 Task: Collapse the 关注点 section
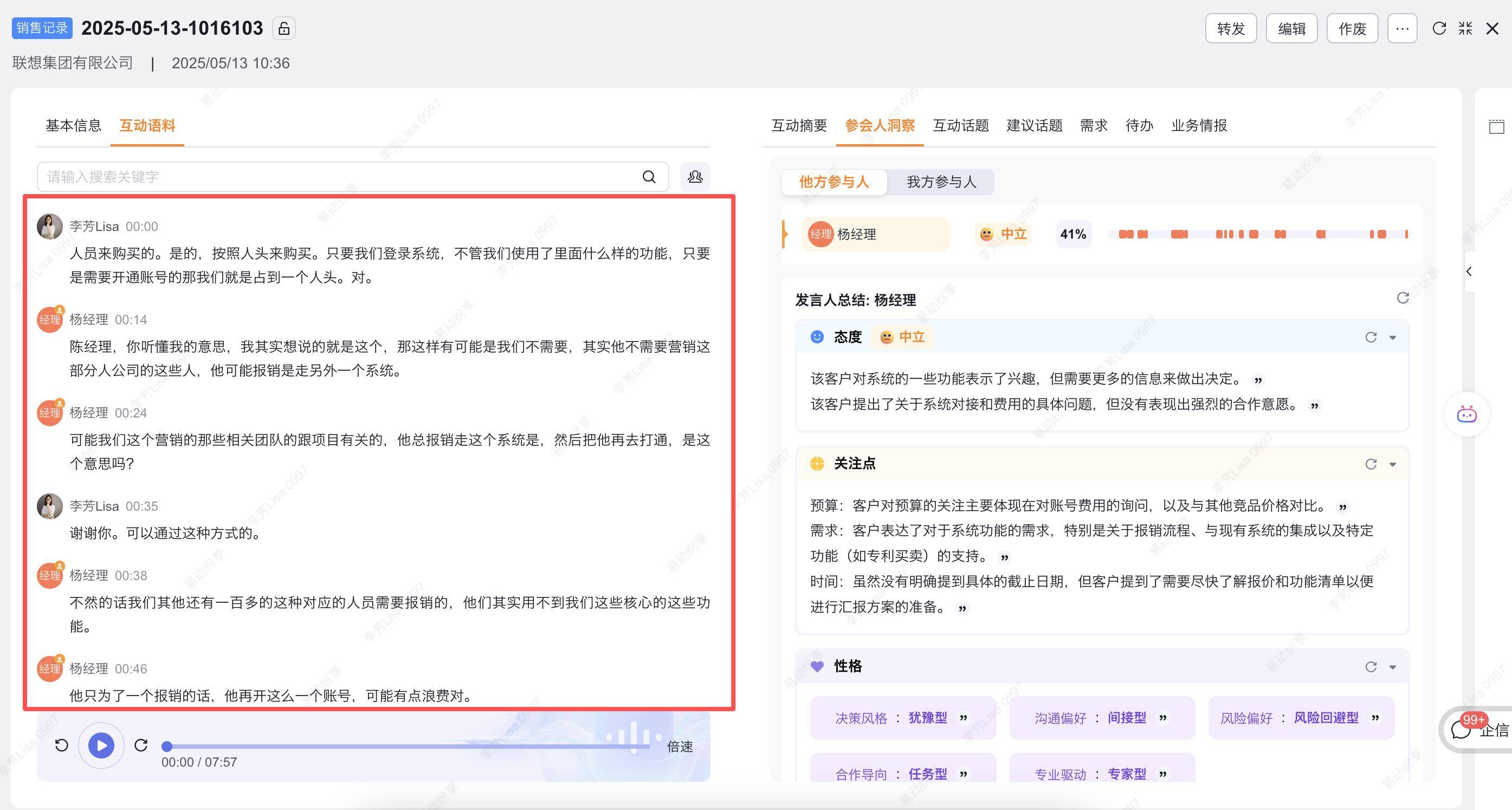click(x=1392, y=465)
